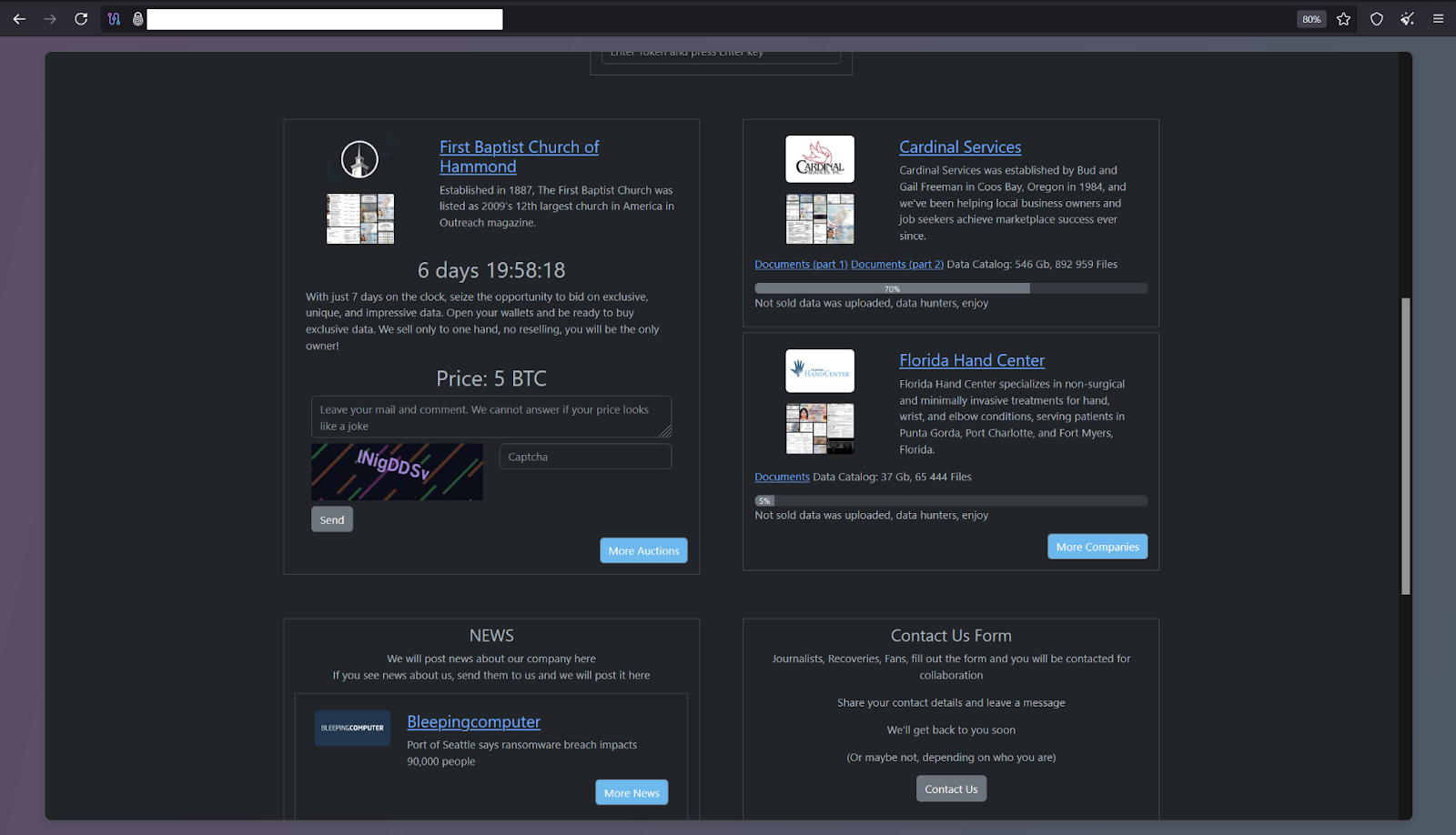This screenshot has width=1456, height=835.
Task: Click the '6 days 19:58:18' countdown timer
Action: (491, 270)
